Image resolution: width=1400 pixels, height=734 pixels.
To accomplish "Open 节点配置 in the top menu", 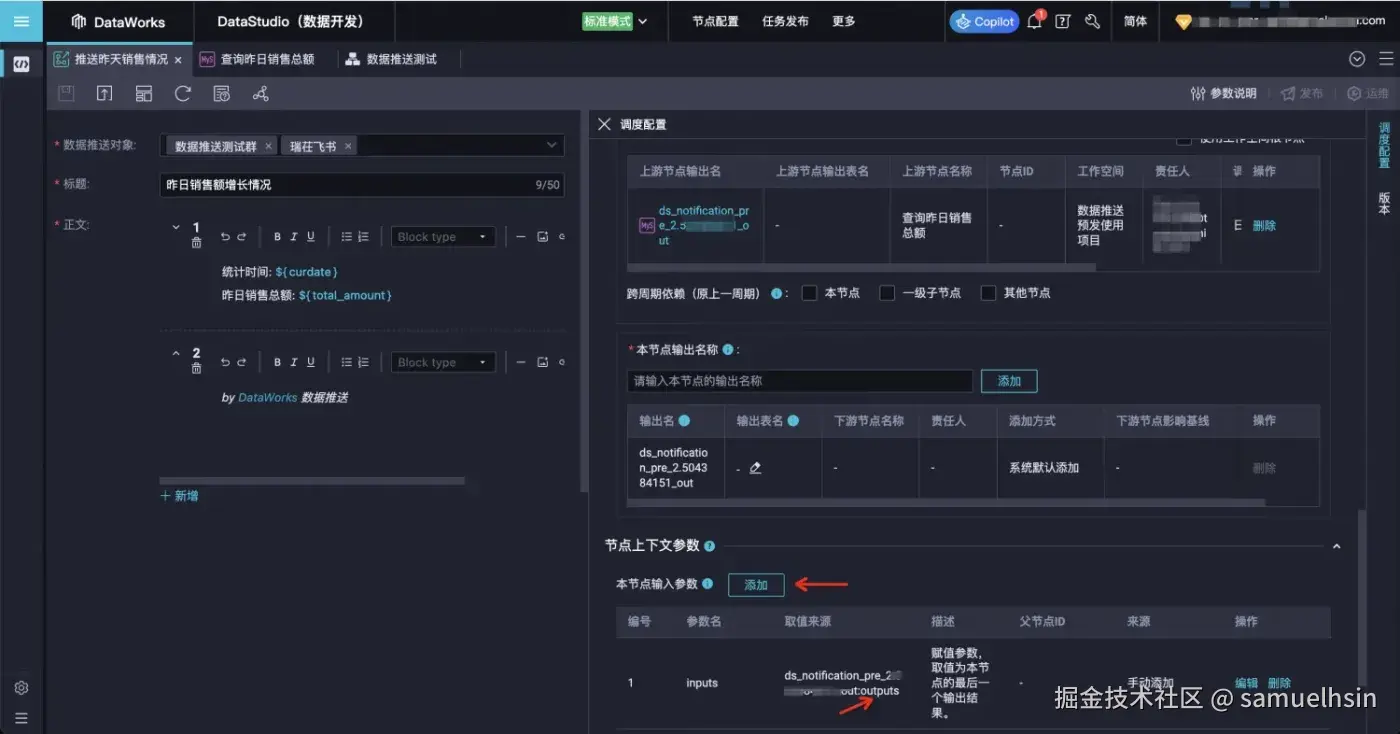I will point(715,21).
